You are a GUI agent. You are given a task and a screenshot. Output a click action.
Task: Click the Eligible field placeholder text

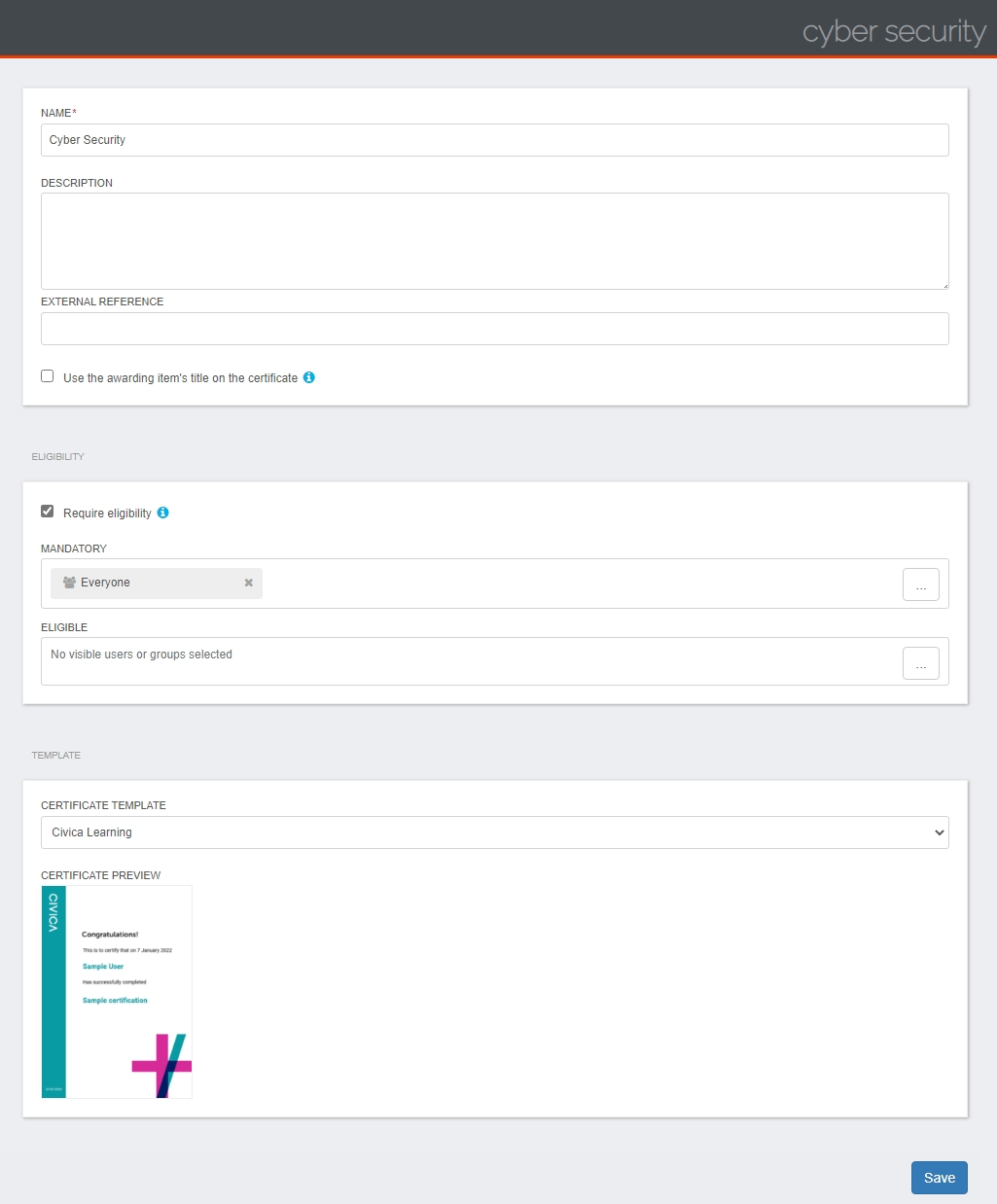tap(141, 655)
